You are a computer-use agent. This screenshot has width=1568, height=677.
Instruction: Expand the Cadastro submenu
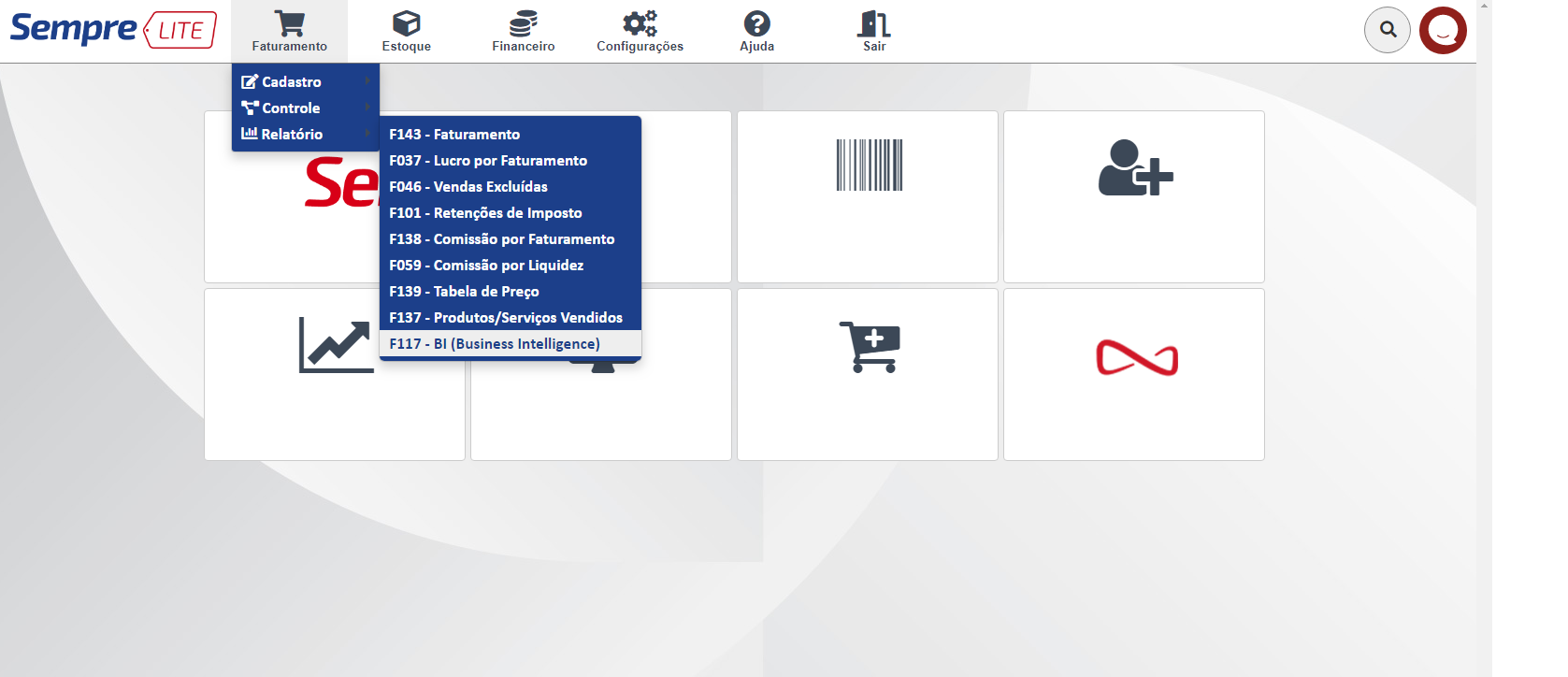click(x=306, y=82)
